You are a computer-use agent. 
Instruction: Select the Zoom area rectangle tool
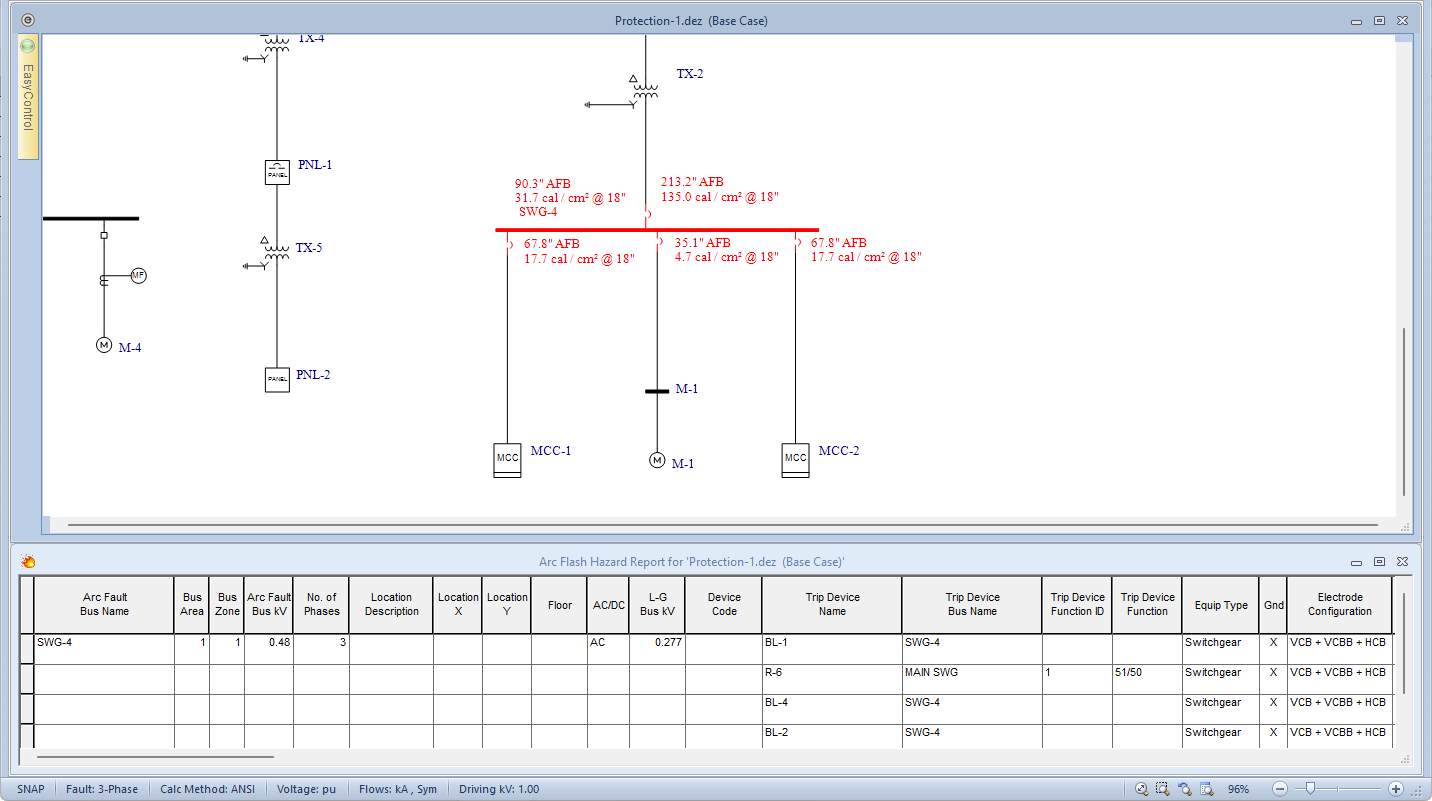(x=1163, y=789)
